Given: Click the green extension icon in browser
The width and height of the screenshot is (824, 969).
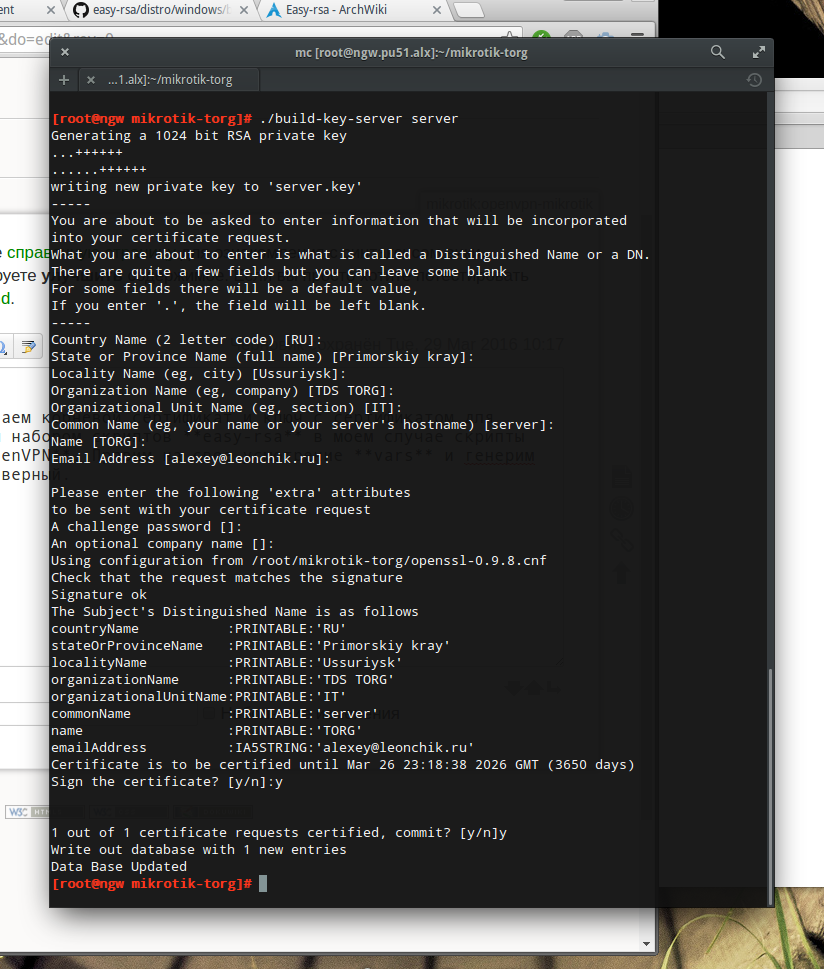Looking at the screenshot, I should tap(542, 36).
